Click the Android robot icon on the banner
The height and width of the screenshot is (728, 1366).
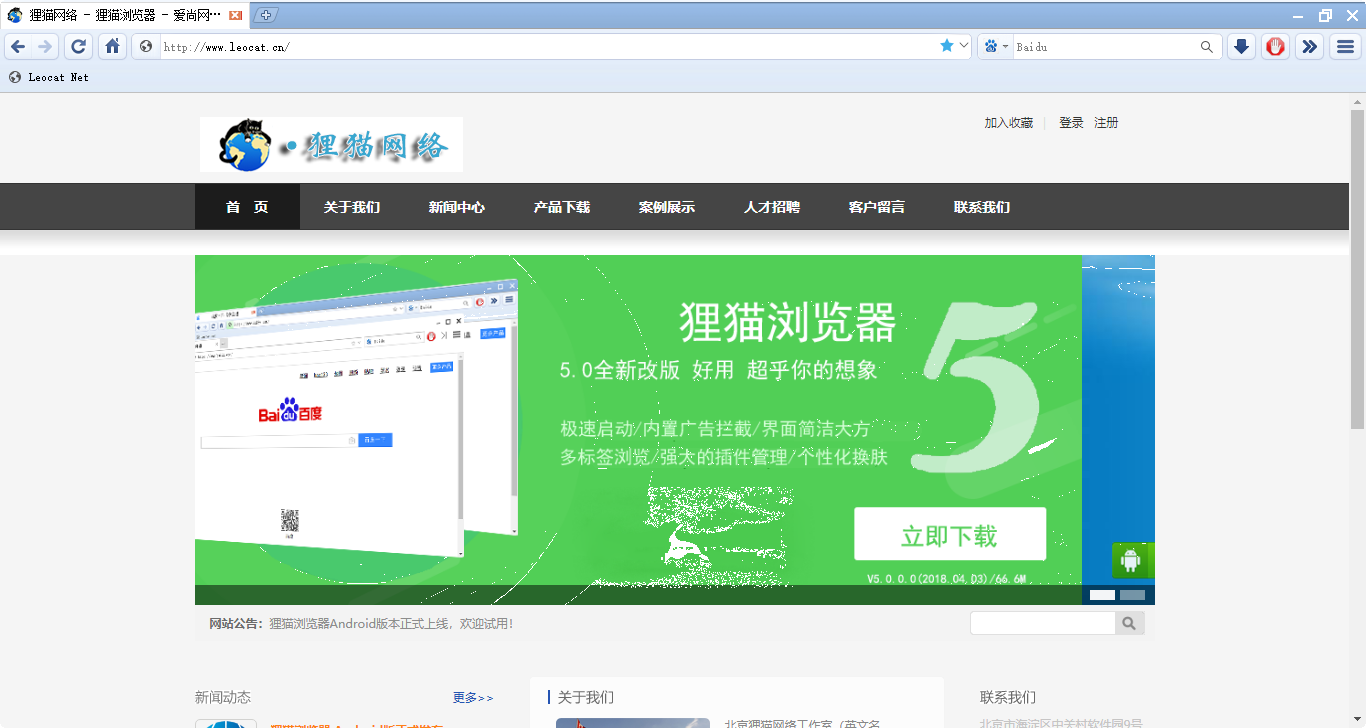pyautogui.click(x=1131, y=560)
